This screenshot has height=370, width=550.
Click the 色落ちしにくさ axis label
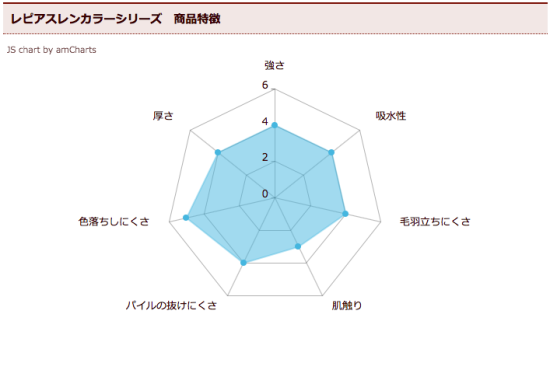[x=114, y=221]
